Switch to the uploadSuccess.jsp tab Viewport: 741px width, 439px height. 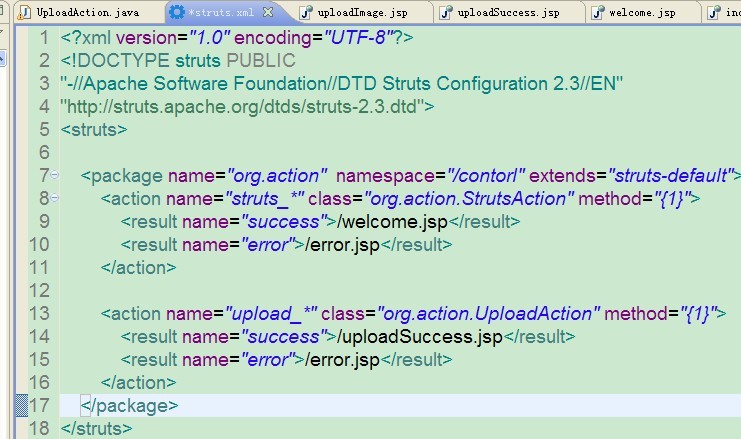508,13
